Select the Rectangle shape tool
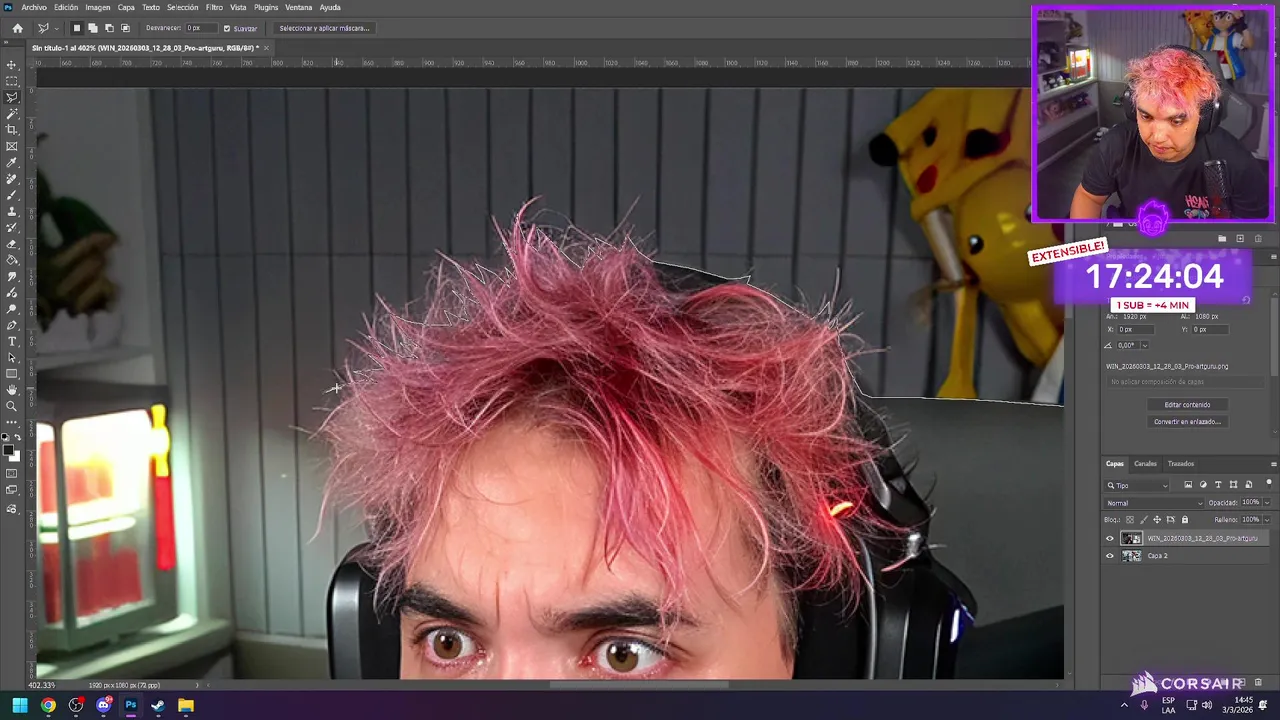 (x=12, y=373)
